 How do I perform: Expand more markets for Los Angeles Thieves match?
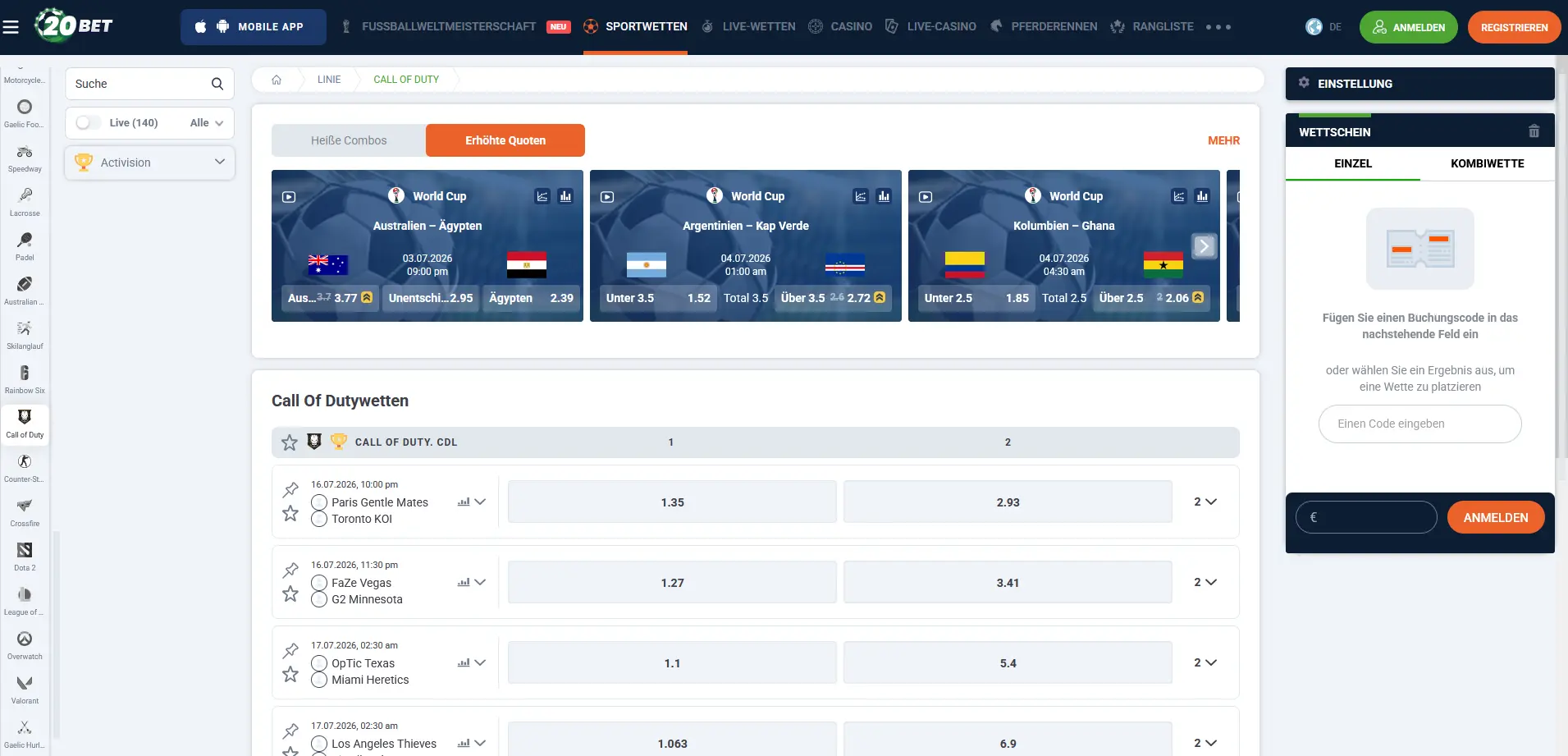point(1205,743)
